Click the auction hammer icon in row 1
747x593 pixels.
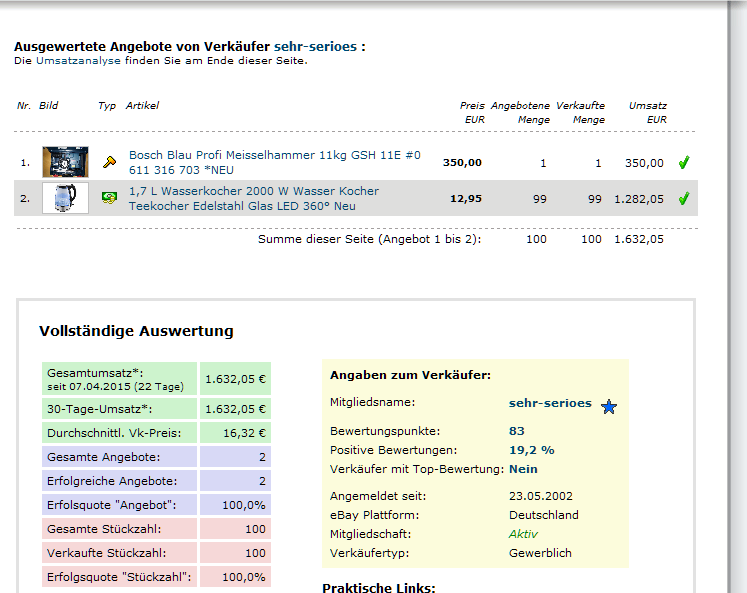[110, 162]
